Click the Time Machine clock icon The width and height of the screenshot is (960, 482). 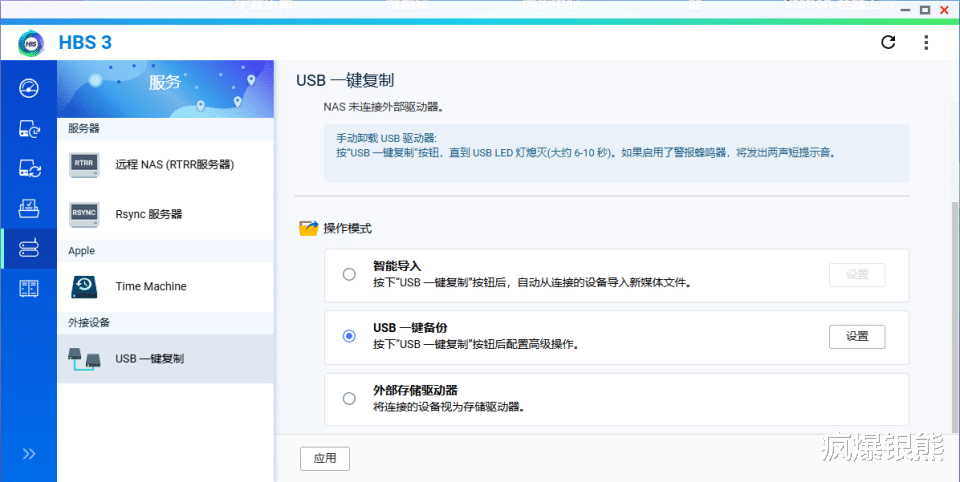point(84,286)
